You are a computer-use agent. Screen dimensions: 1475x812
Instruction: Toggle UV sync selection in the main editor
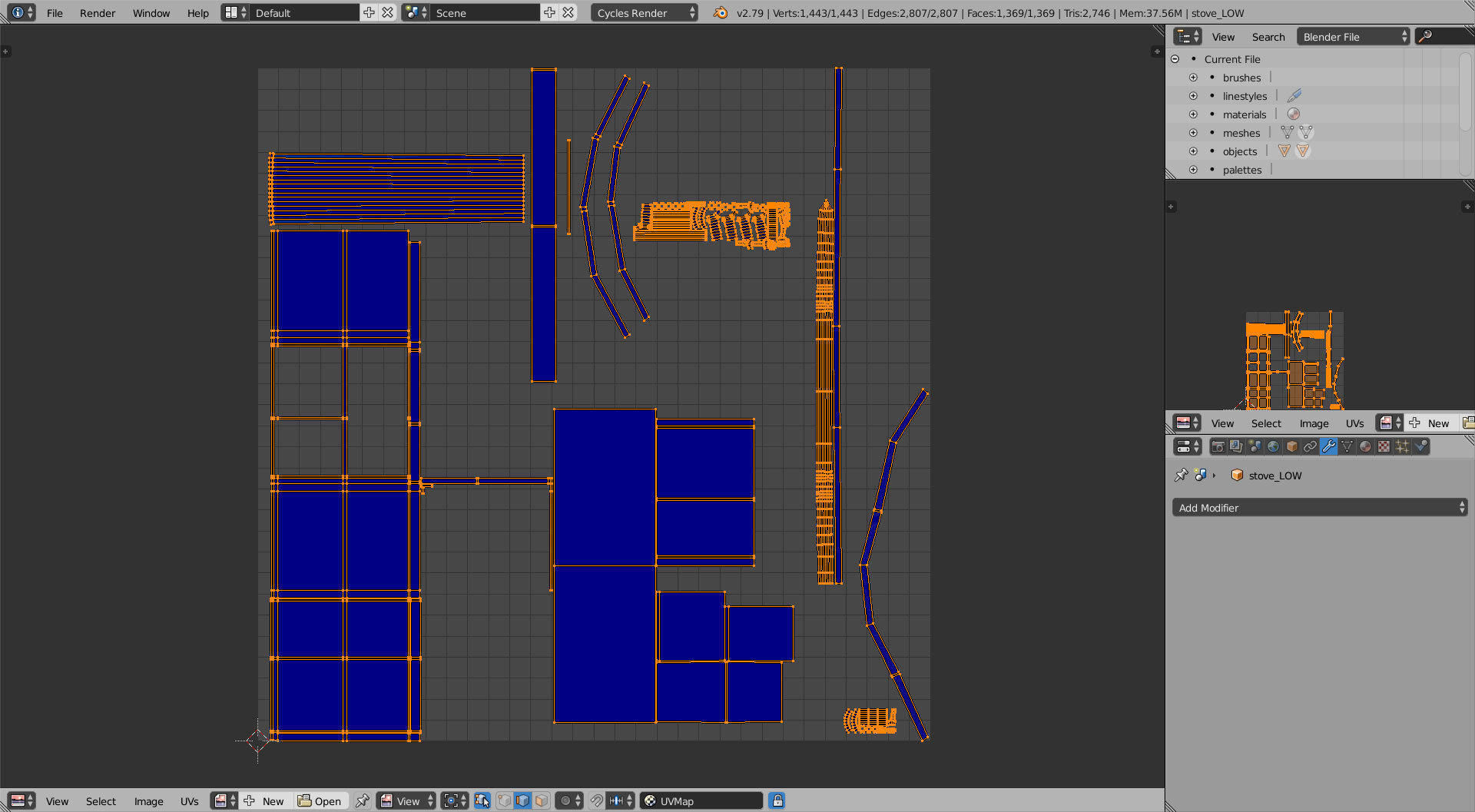[482, 801]
